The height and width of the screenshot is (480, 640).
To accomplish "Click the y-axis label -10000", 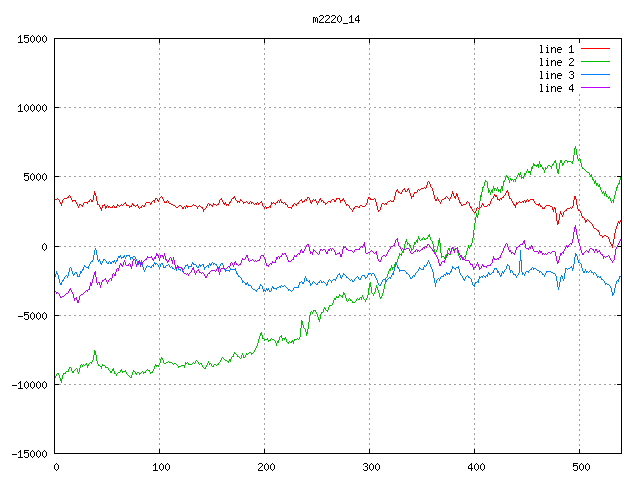I will (x=29, y=385).
